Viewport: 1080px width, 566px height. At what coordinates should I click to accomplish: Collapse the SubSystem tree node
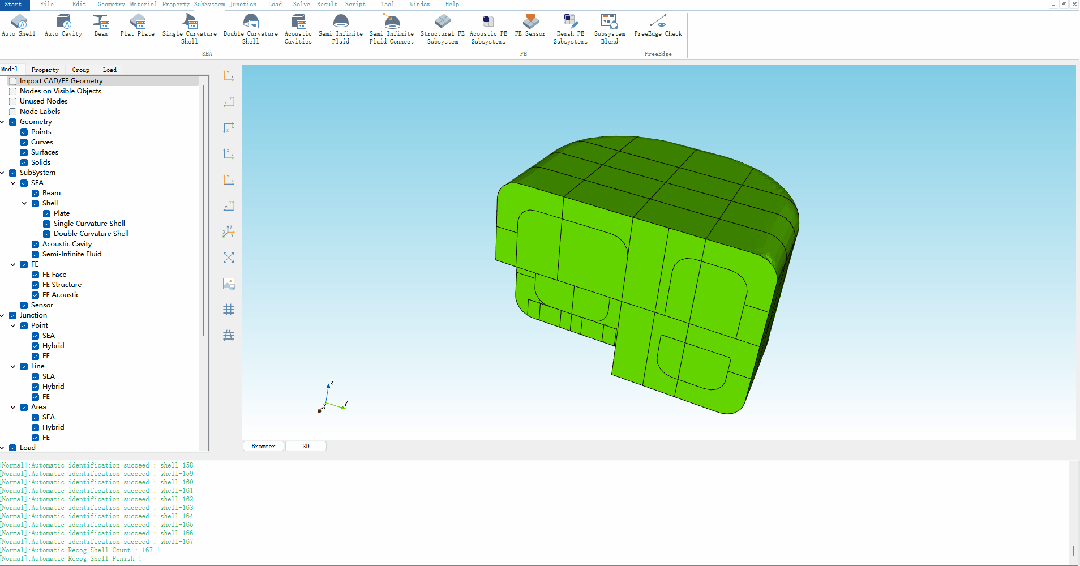(x=3, y=173)
